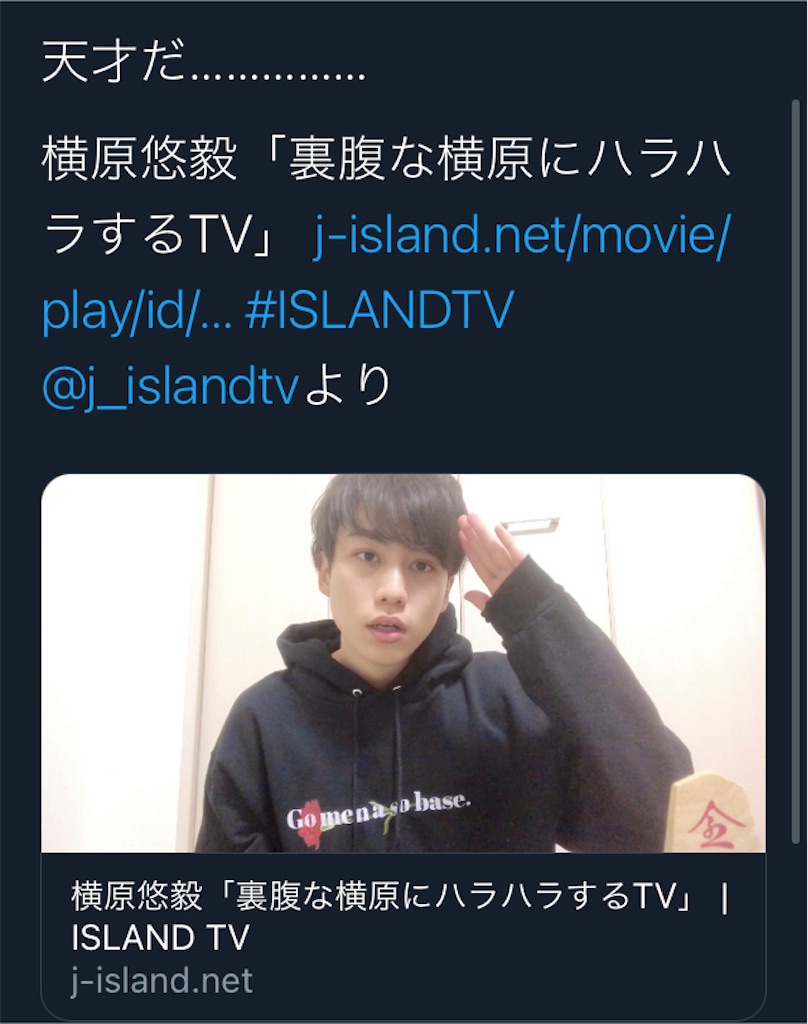Click the ISLAND TV text in card
Viewport: 808px width, 1024px height.
coord(160,938)
